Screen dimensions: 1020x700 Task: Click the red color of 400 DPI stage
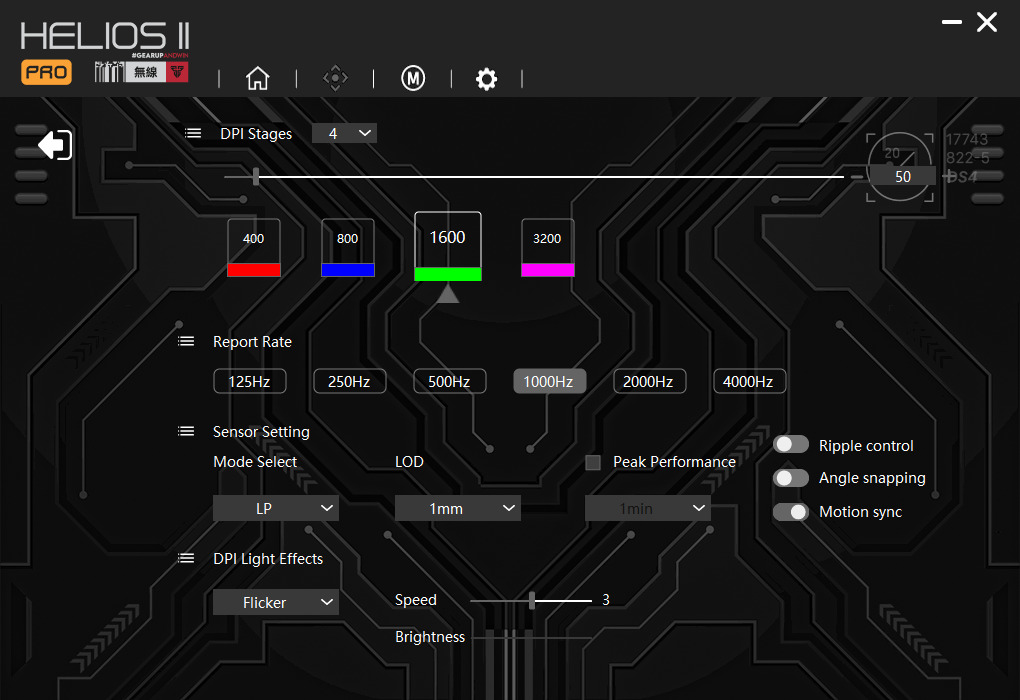coord(254,270)
